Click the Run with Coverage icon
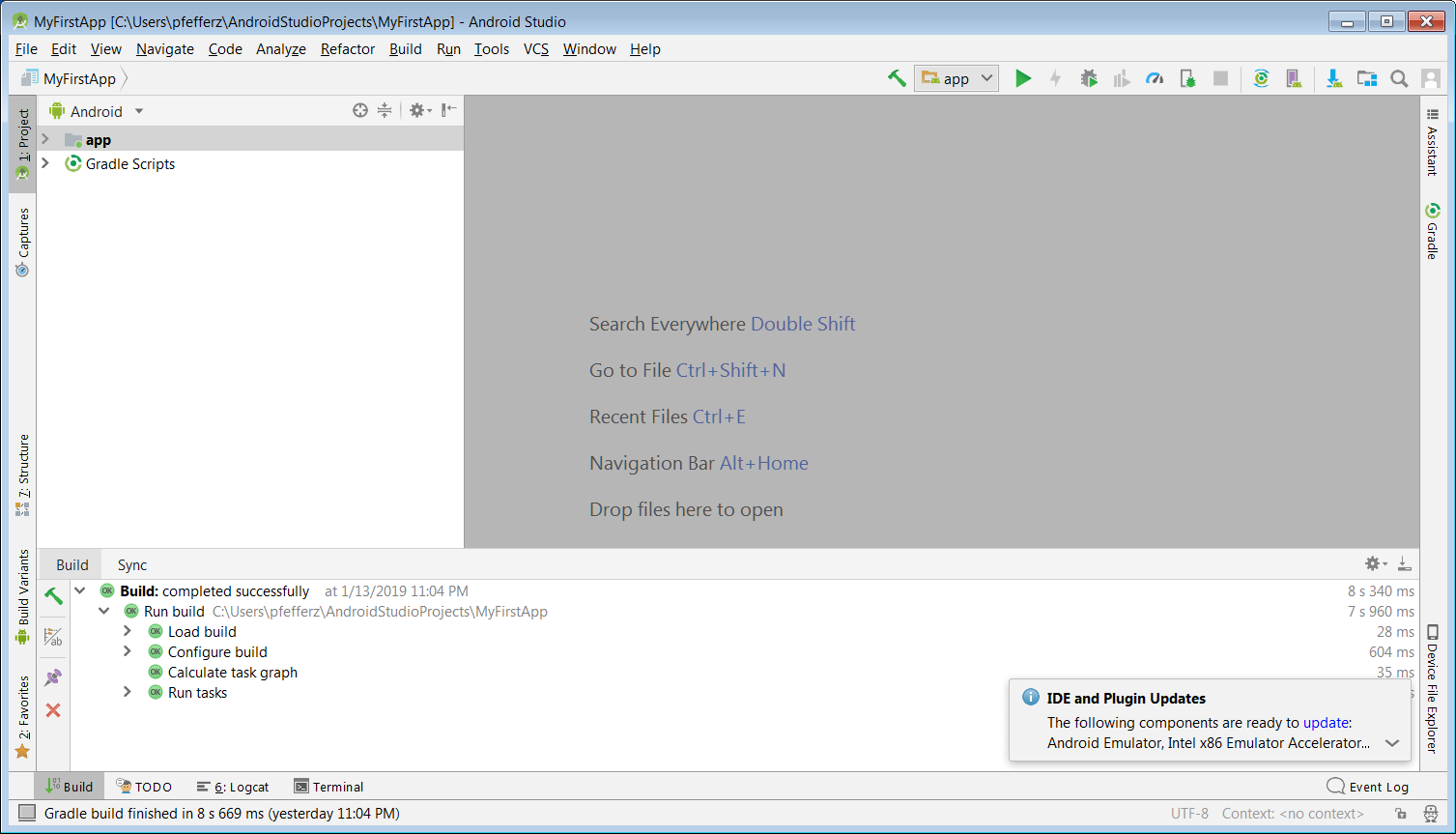The image size is (1456, 834). pyautogui.click(x=1122, y=78)
